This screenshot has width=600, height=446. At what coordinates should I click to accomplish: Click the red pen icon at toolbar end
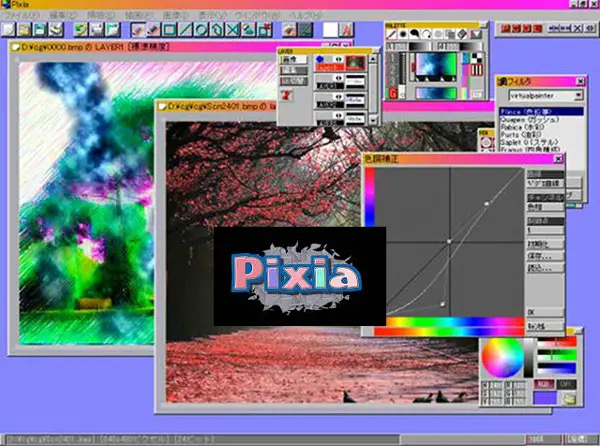[x=346, y=29]
